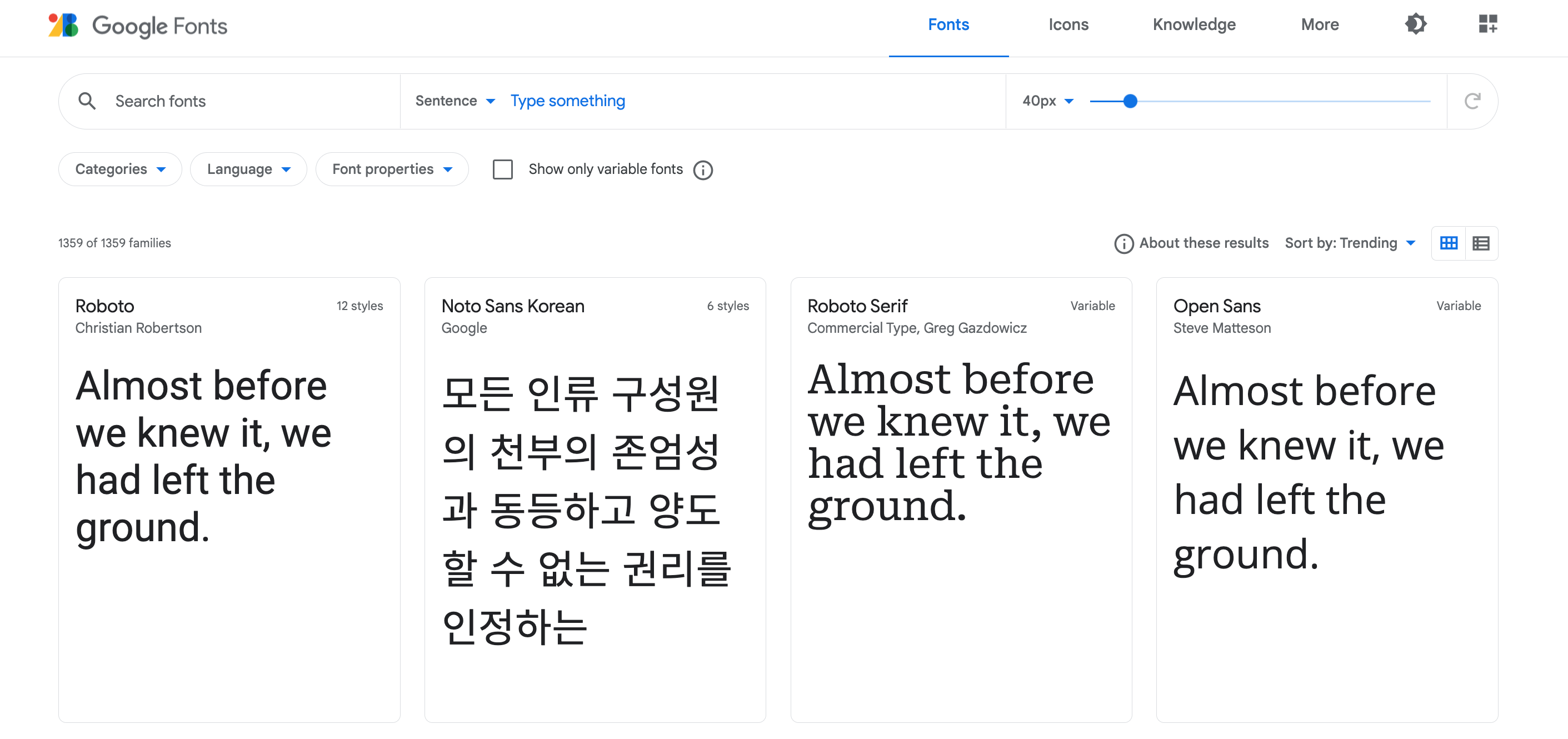The width and height of the screenshot is (1568, 739).
Task: Click the font size slider handle
Action: [1130, 101]
